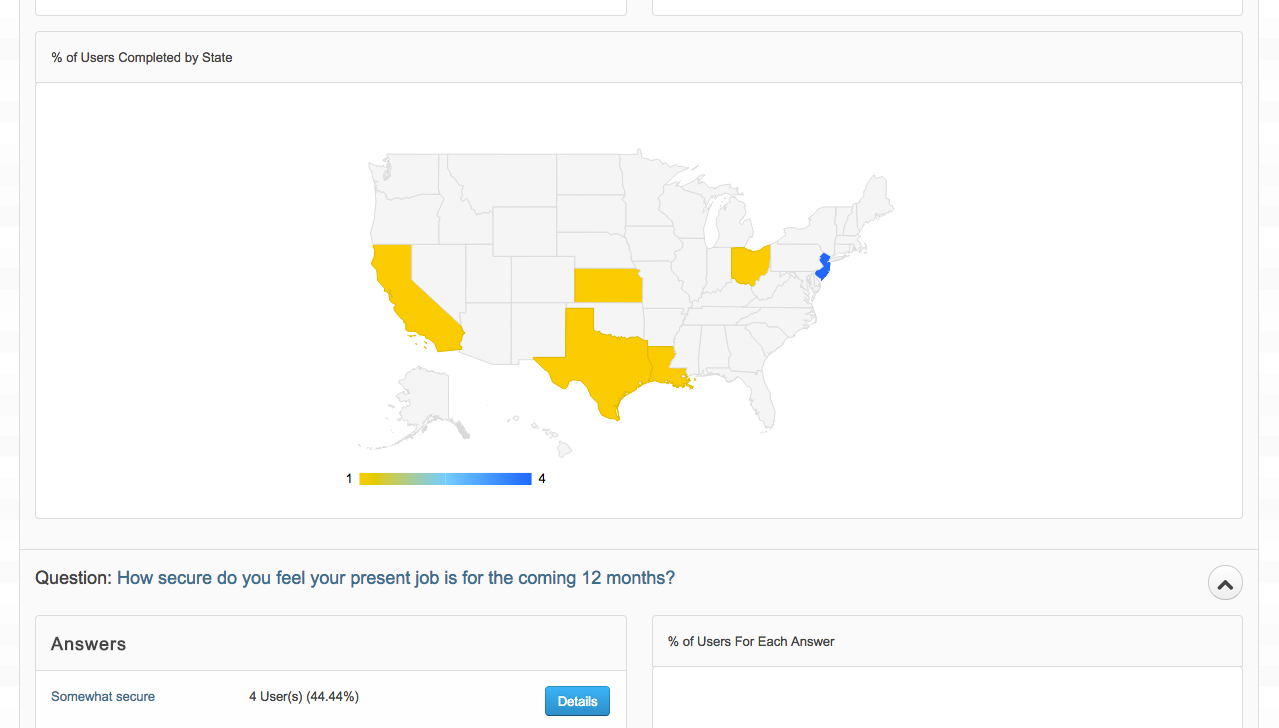Click the blue New Jersey state
The width and height of the screenshot is (1279, 728).
click(823, 266)
